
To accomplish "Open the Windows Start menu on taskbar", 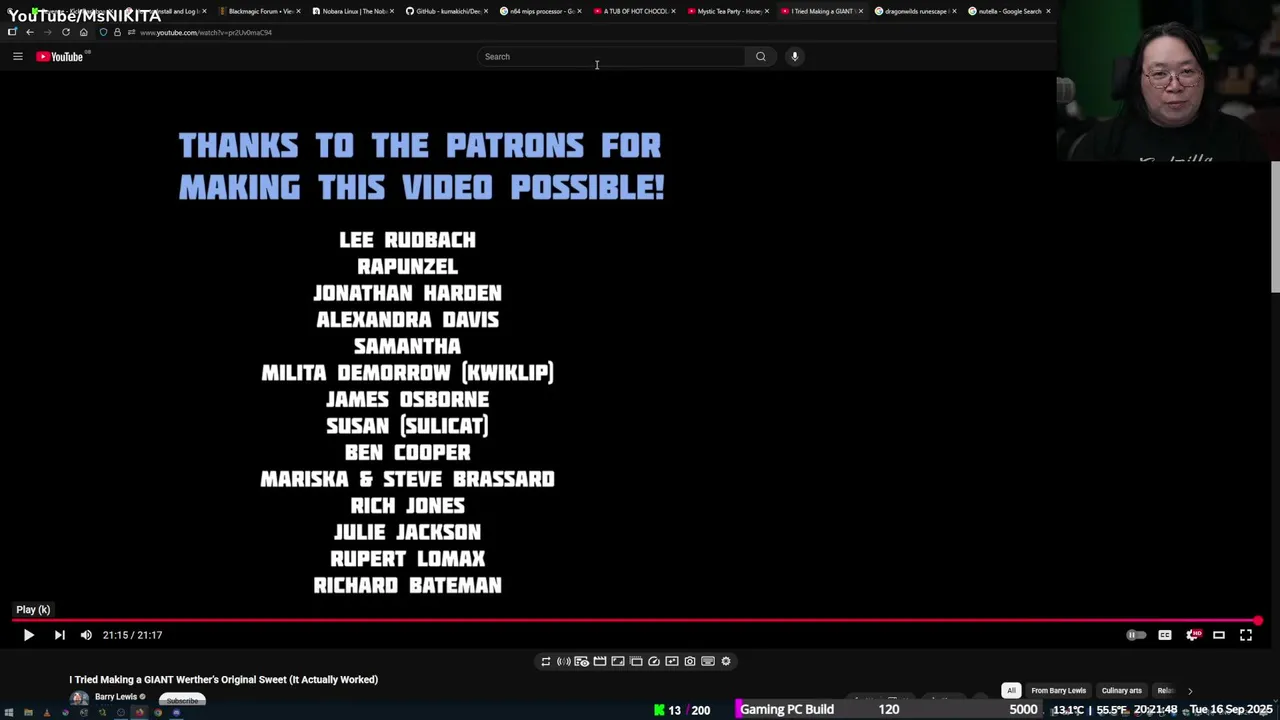I will 8,713.
